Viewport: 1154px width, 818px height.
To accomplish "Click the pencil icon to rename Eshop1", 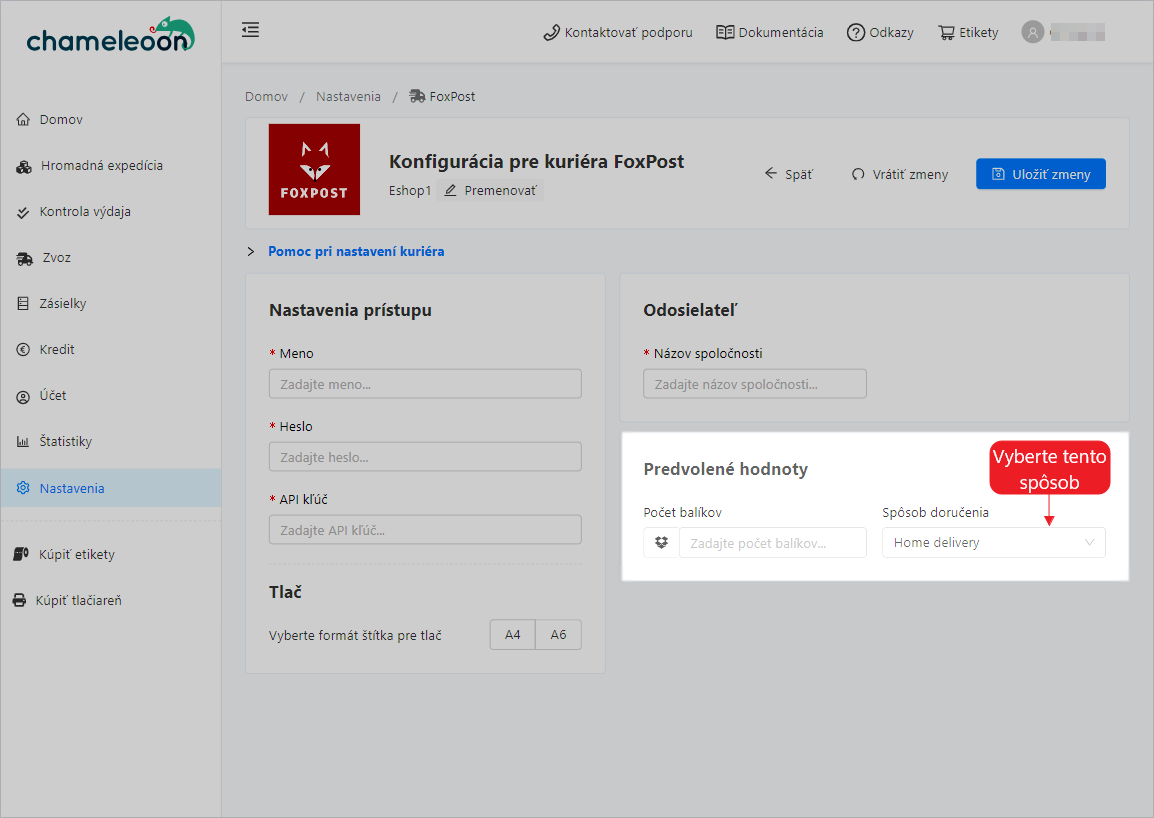I will [451, 190].
